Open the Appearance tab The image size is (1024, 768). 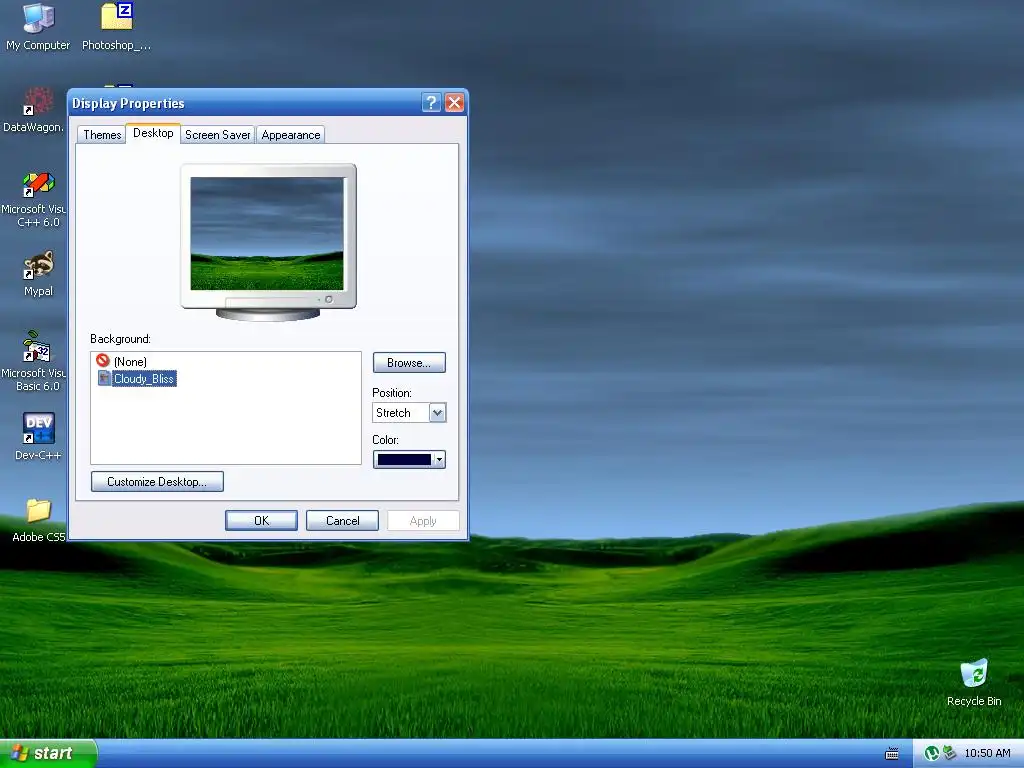click(291, 135)
